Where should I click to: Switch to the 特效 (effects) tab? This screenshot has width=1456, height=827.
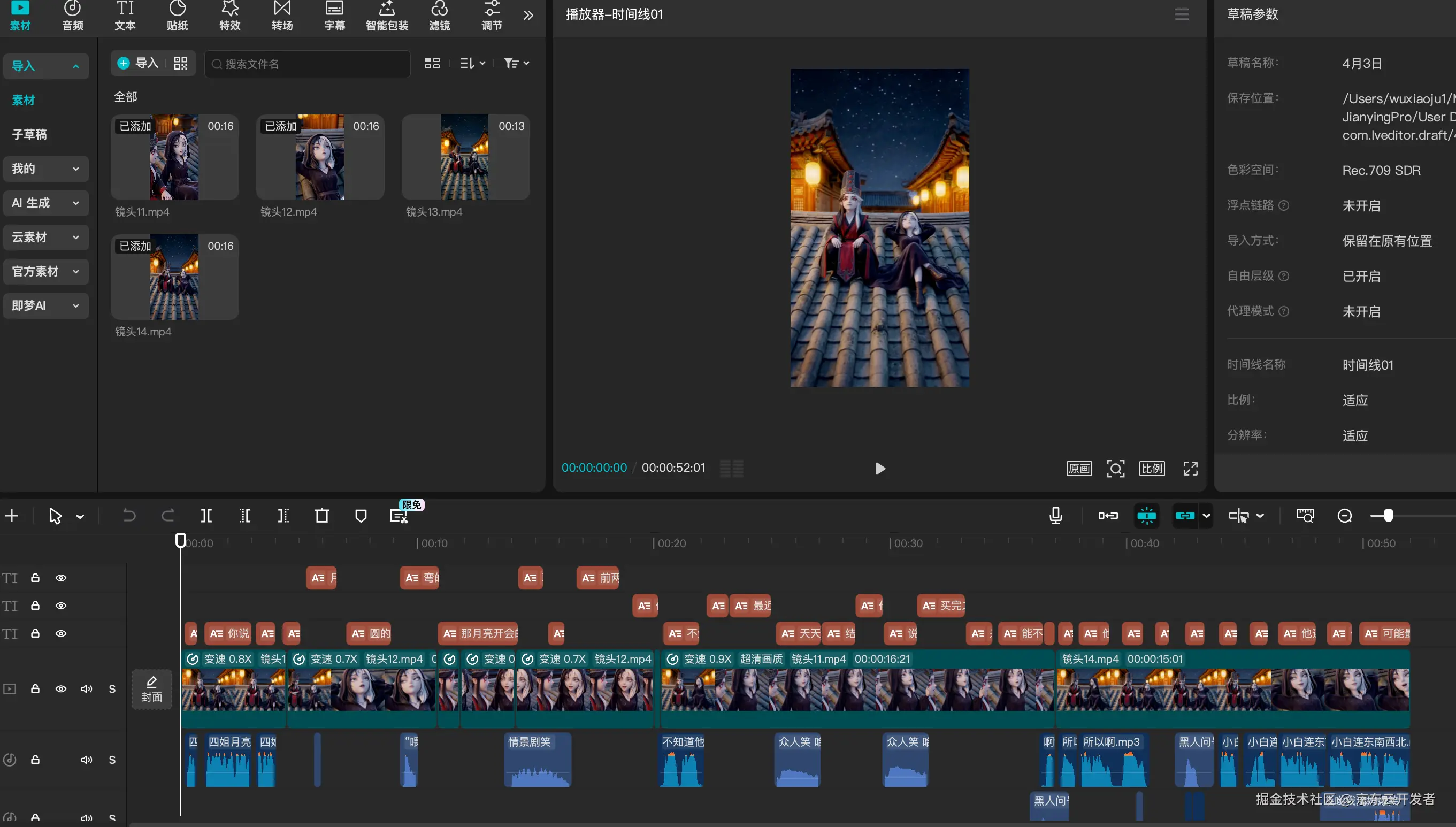pos(230,16)
